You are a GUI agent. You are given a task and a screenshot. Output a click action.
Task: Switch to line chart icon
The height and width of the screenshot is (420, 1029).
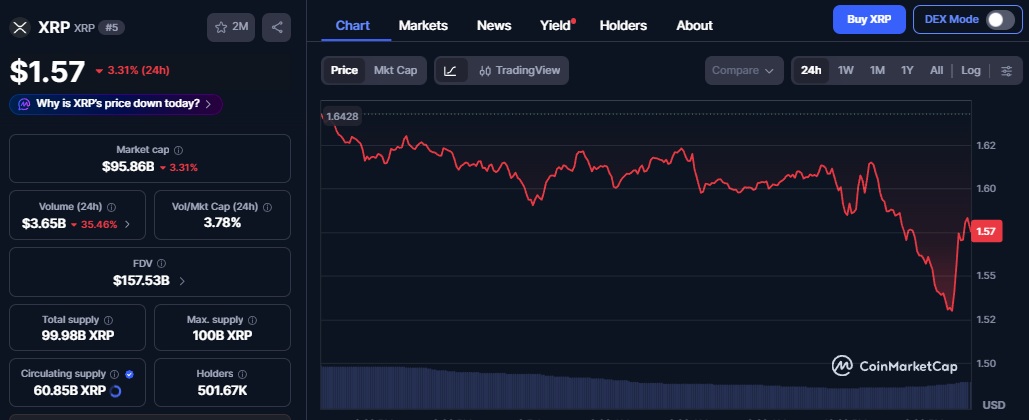pos(451,70)
